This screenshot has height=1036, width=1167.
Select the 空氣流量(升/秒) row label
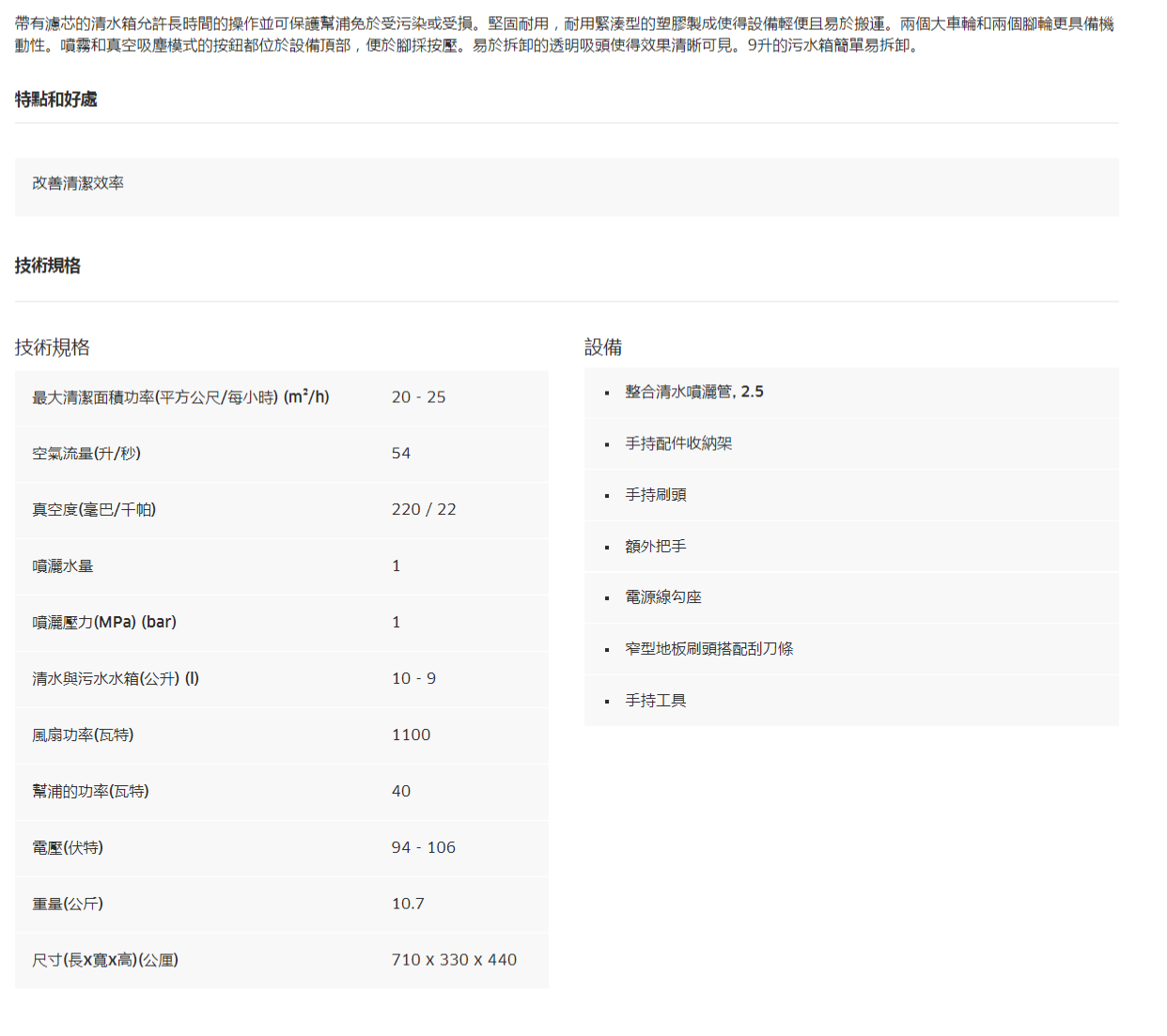[86, 454]
